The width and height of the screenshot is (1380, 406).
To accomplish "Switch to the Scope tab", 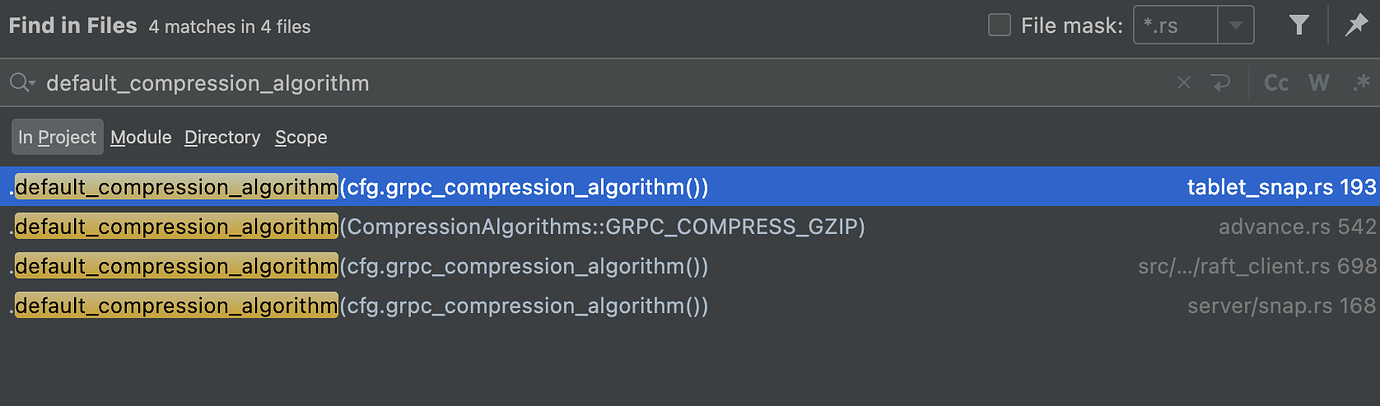I will click(301, 137).
